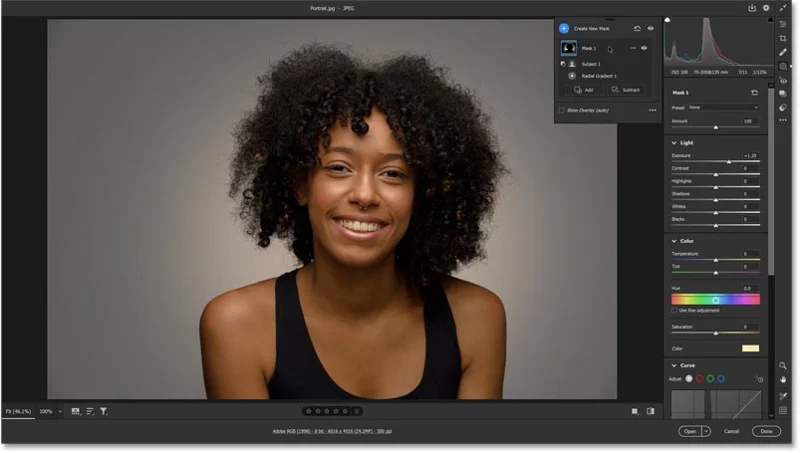Viewport: 800px width, 453px height.
Task: Open the sort options icon in bottom bar
Action: [90, 411]
